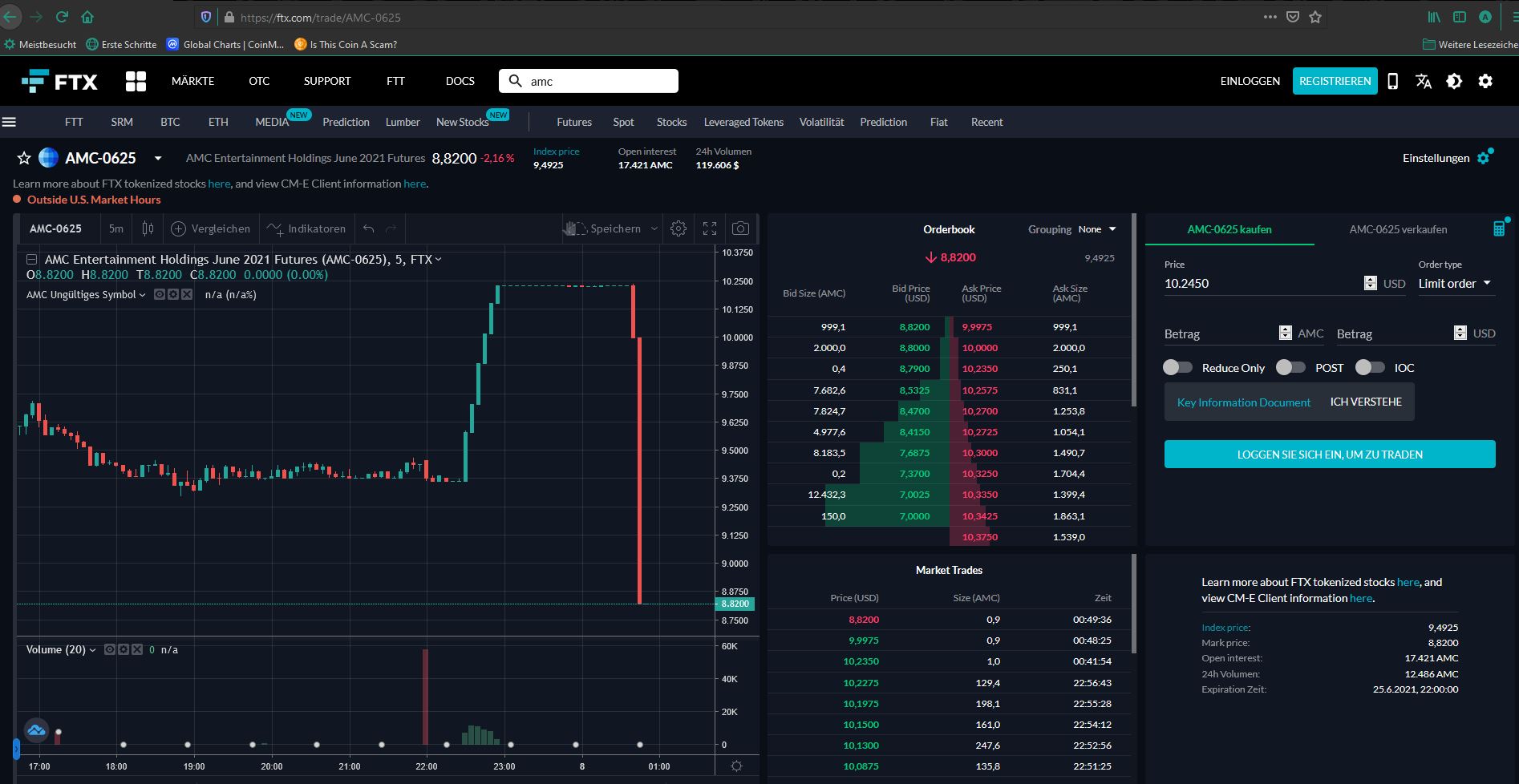Image resolution: width=1519 pixels, height=784 pixels.
Task: Open the FTX header settings gear
Action: coord(1485,81)
